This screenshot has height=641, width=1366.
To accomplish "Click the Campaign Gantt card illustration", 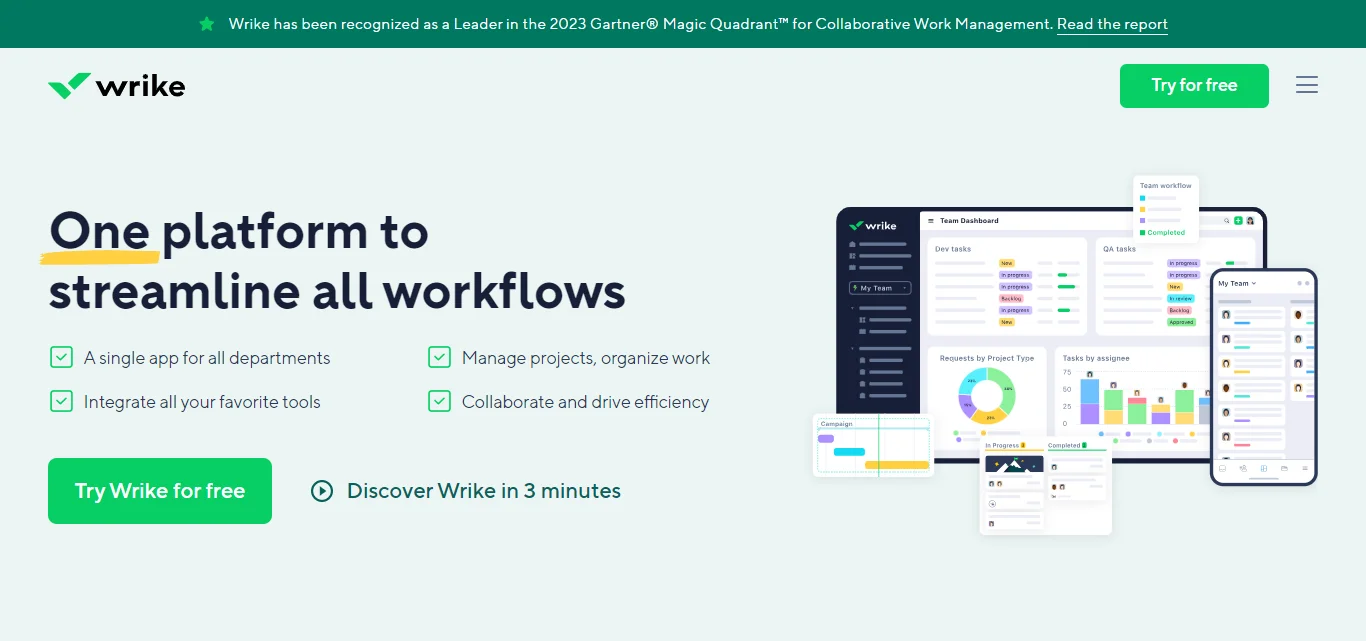I will point(874,445).
